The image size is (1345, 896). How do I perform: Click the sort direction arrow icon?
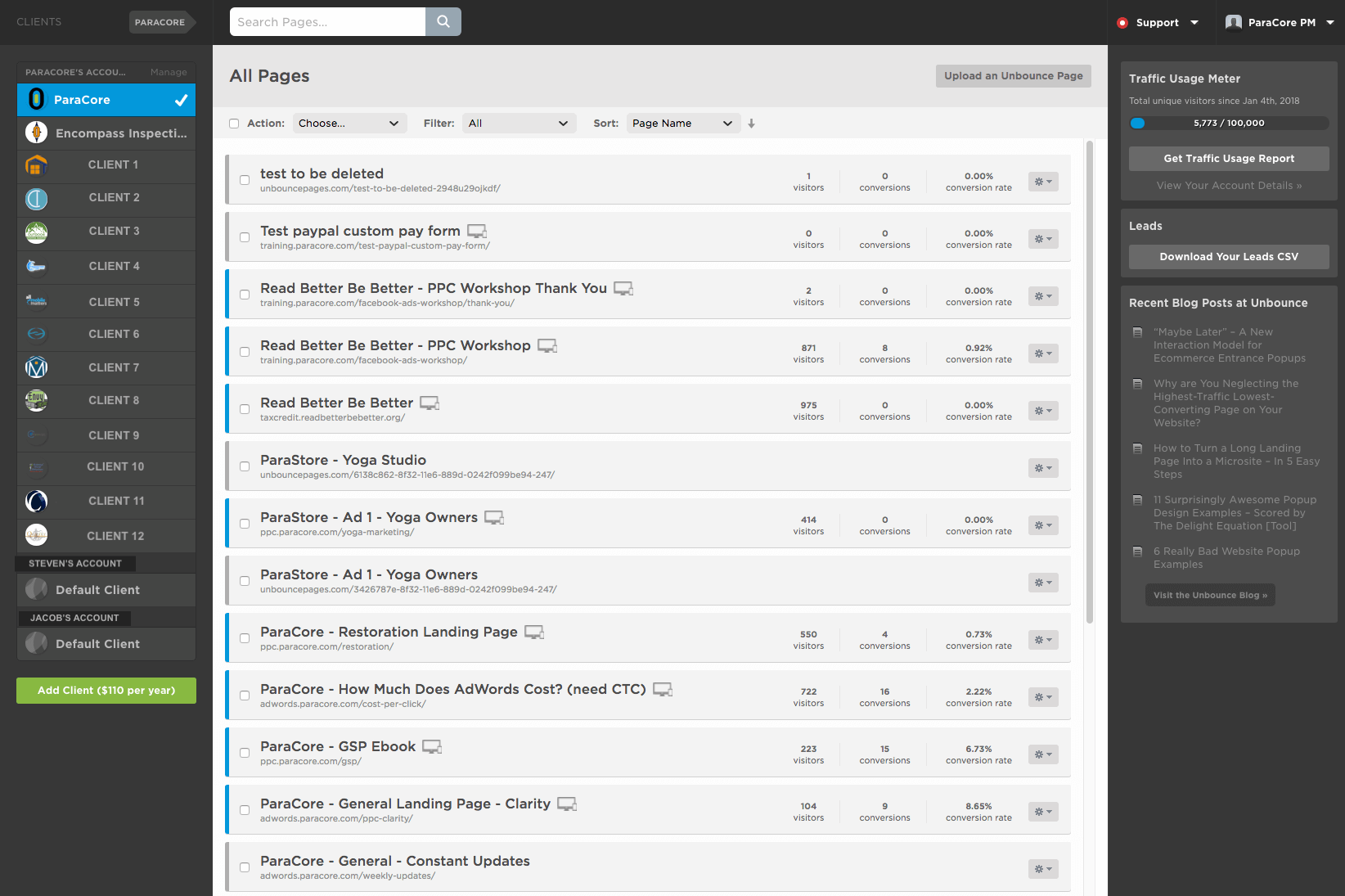[x=751, y=124]
